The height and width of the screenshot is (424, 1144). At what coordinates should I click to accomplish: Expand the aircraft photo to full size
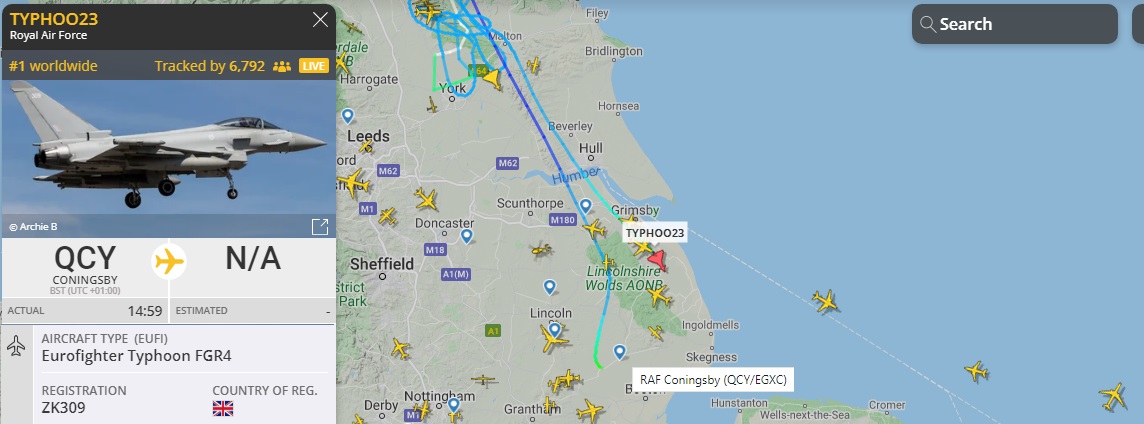[x=320, y=227]
